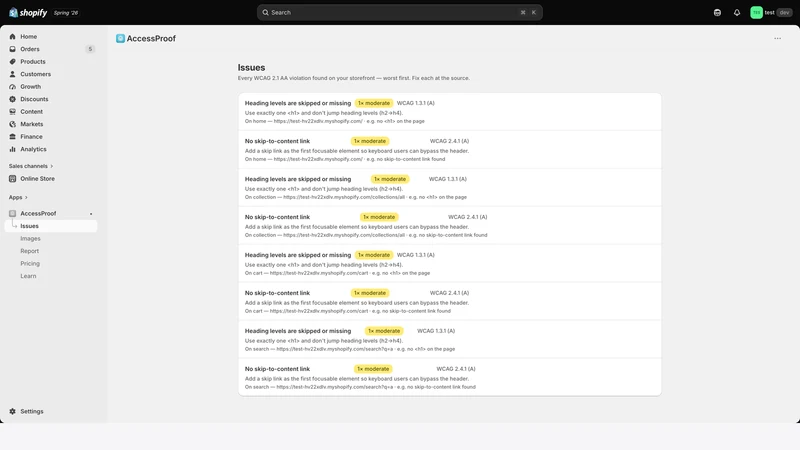This screenshot has width=800, height=450.
Task: Open the notifications bell
Action: 737,13
